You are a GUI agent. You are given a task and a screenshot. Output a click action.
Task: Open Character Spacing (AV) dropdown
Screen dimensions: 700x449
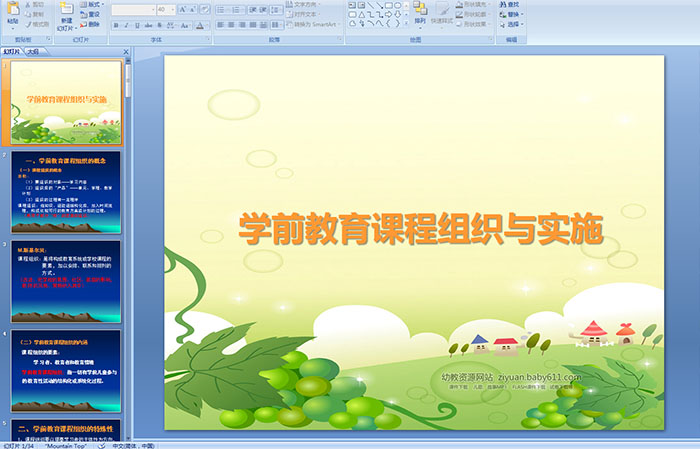(171, 25)
